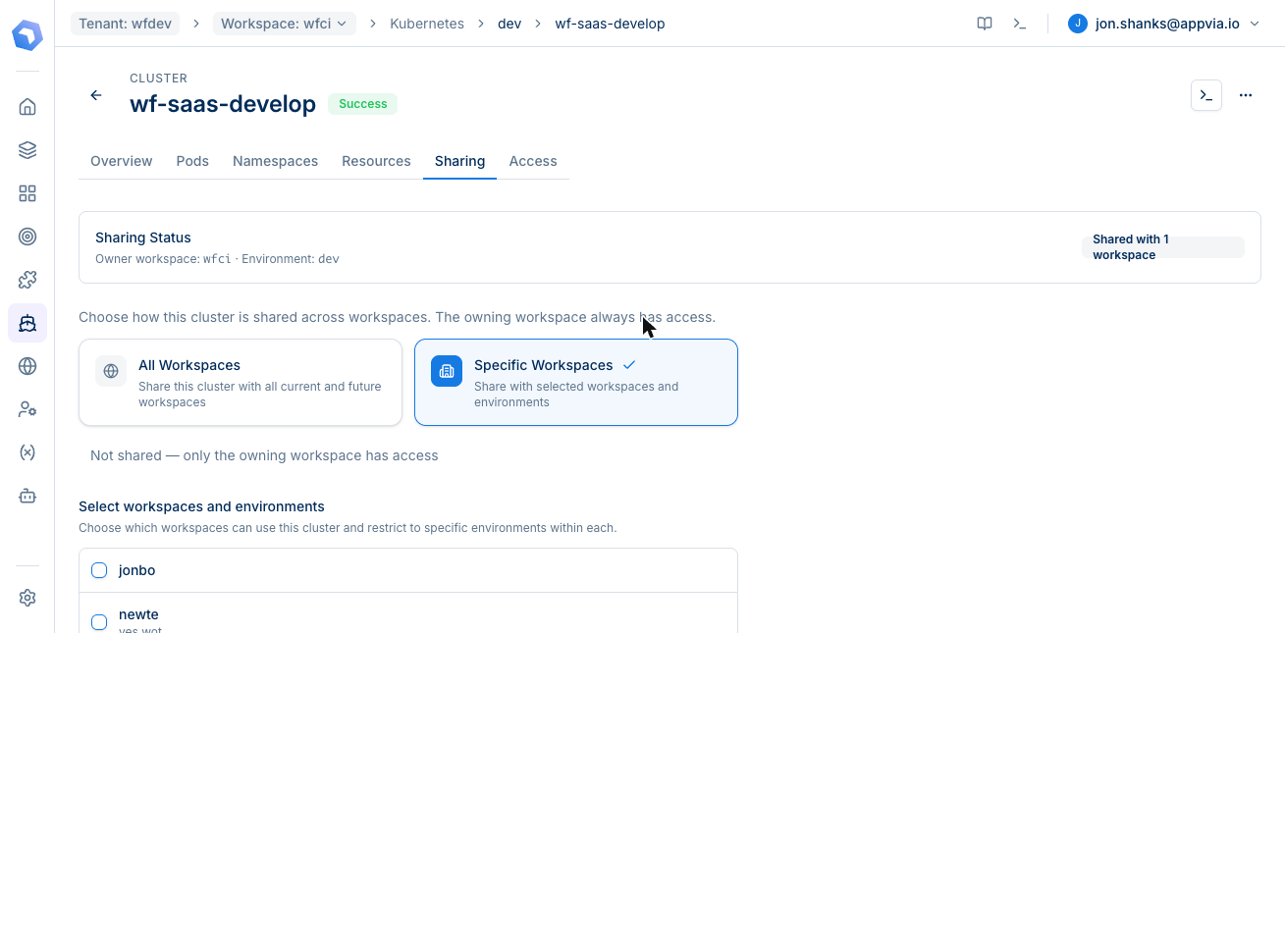Screen dimensions: 1285x952
Task: Open the grid dashboard sidebar icon
Action: click(27, 193)
